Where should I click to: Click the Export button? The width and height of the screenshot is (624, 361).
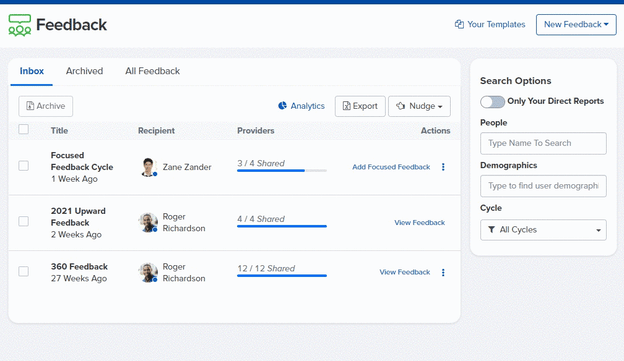[360, 106]
